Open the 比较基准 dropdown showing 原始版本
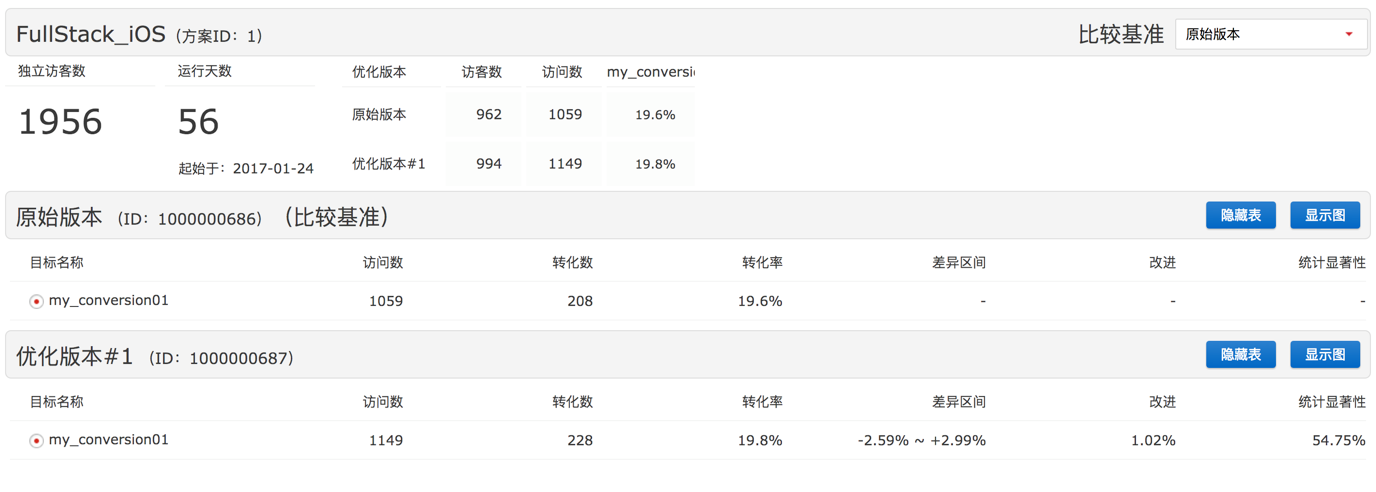Image resolution: width=1376 pixels, height=492 pixels. 1271,34
